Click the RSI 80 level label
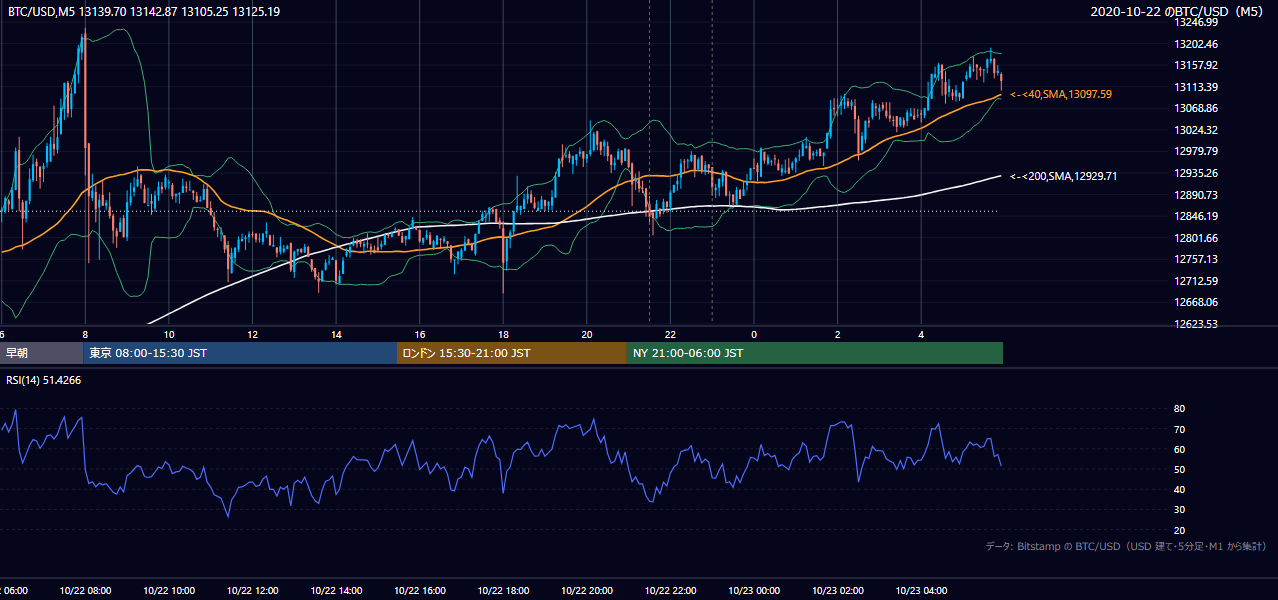Screen dimensions: 1278x600 (1179, 409)
